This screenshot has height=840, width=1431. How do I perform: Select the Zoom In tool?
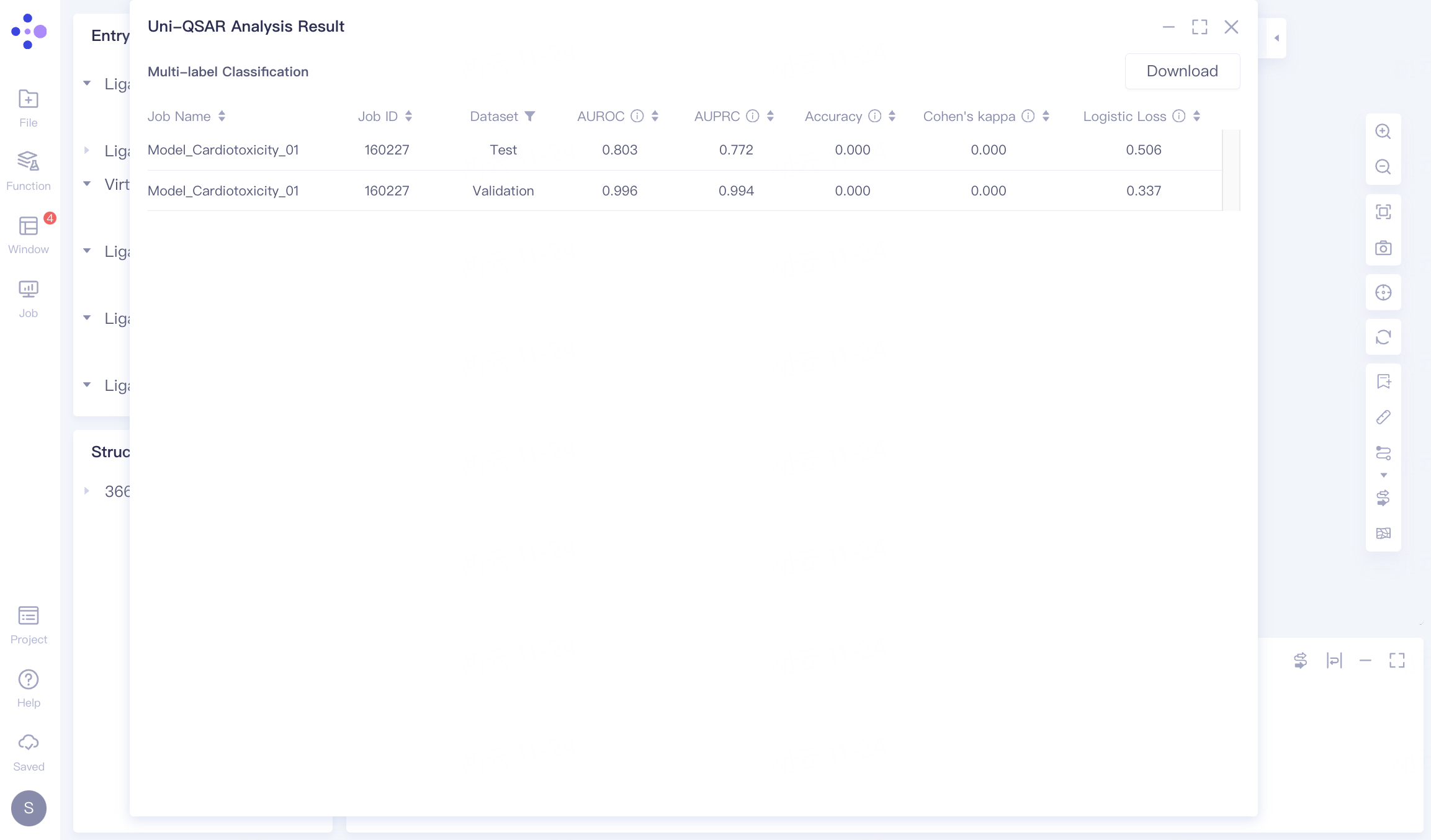1384,131
